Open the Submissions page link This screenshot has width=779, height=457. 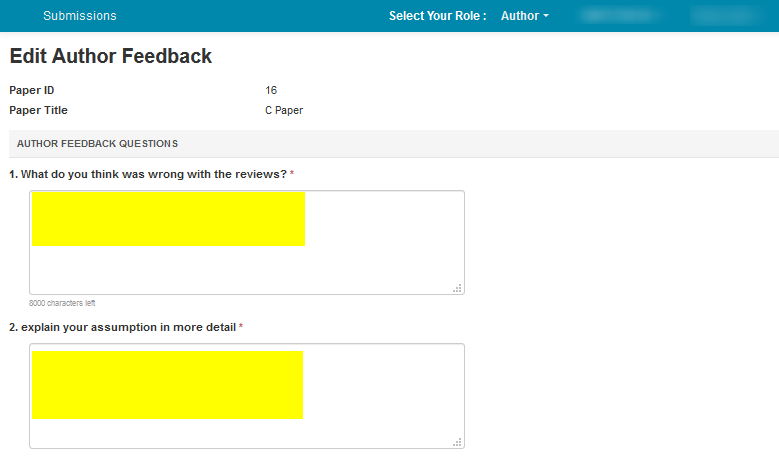(80, 16)
